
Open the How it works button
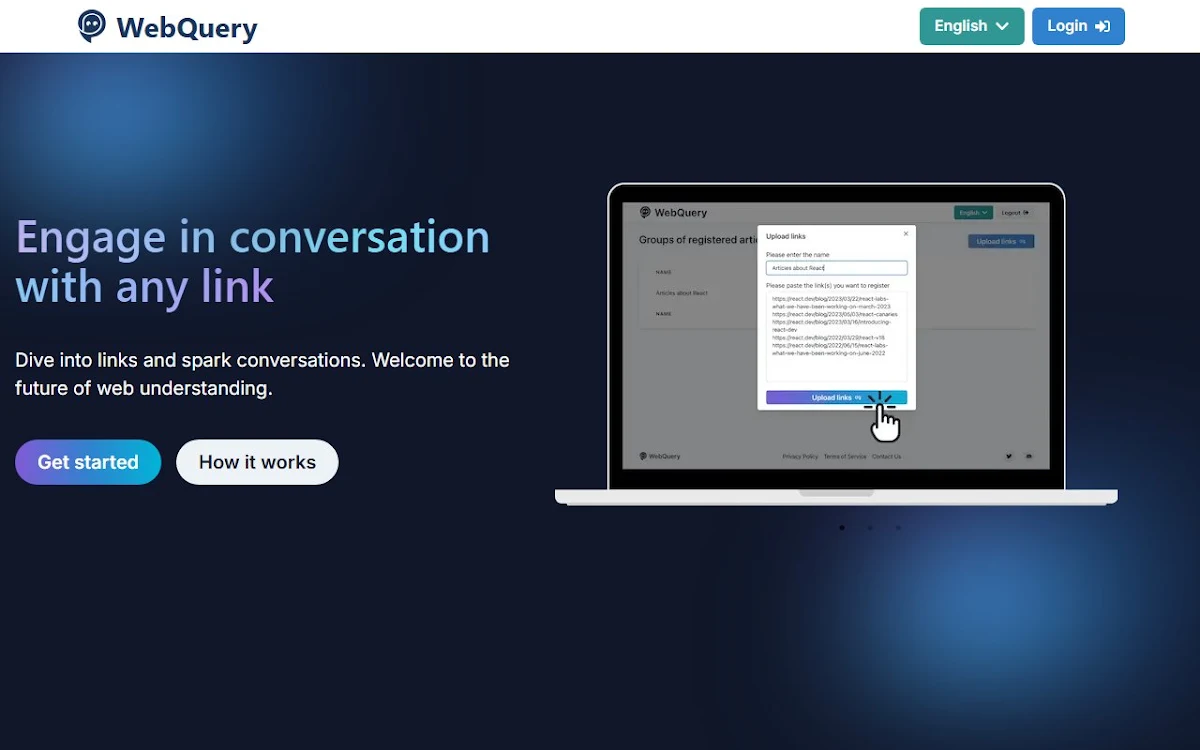[x=257, y=462]
